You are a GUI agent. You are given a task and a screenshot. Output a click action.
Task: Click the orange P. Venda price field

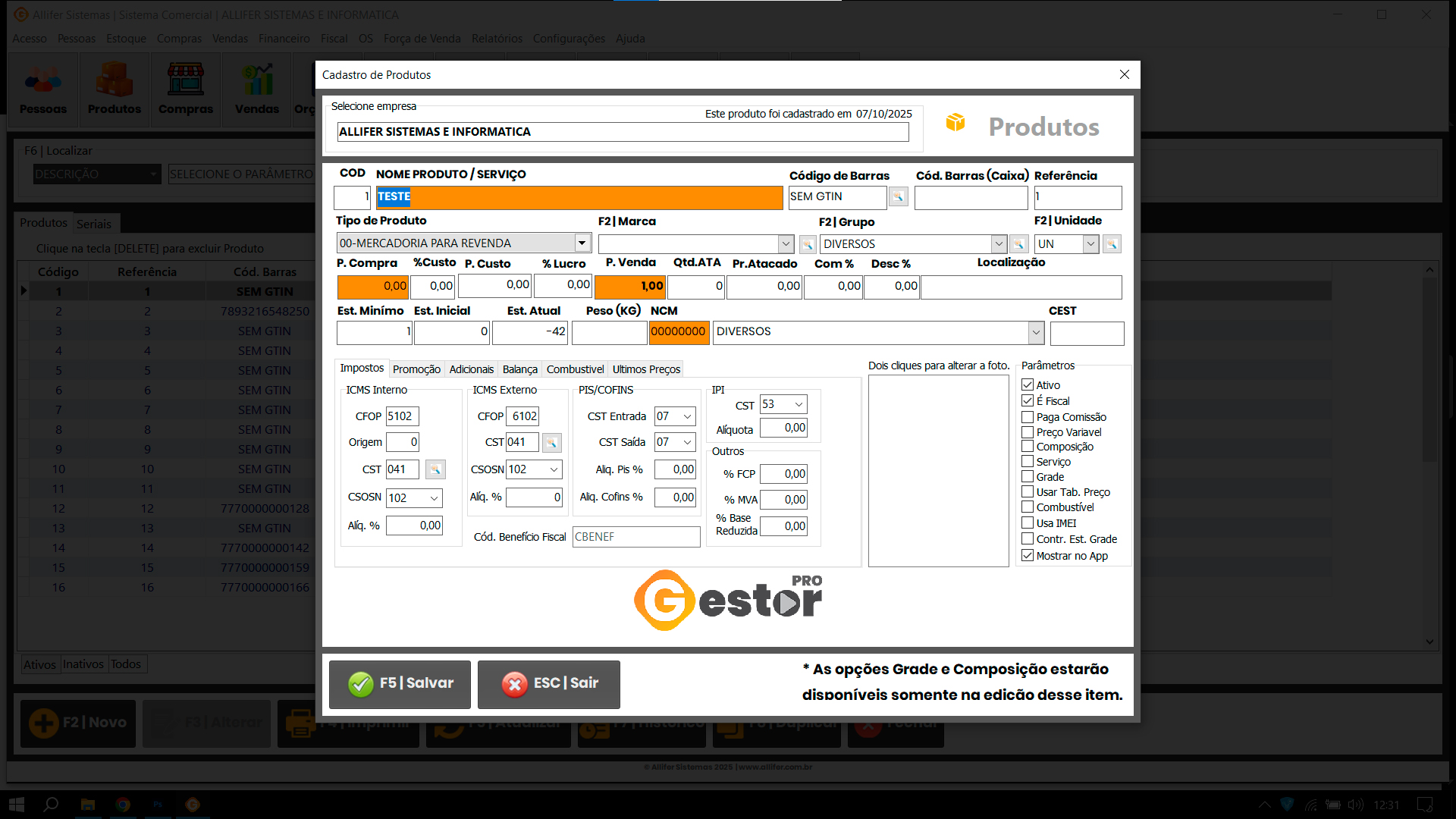pyautogui.click(x=629, y=287)
